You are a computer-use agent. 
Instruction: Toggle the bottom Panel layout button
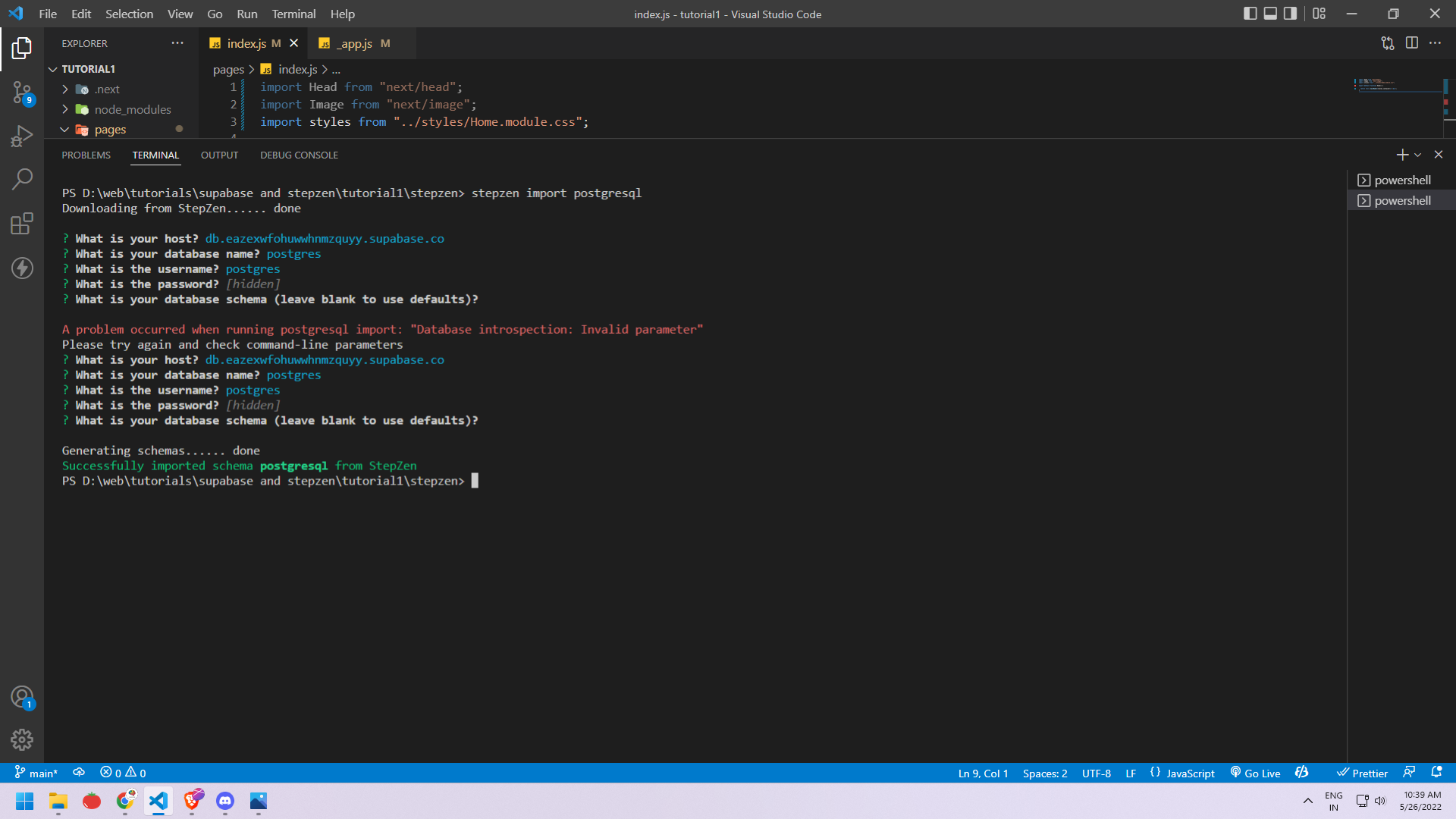click(x=1270, y=14)
